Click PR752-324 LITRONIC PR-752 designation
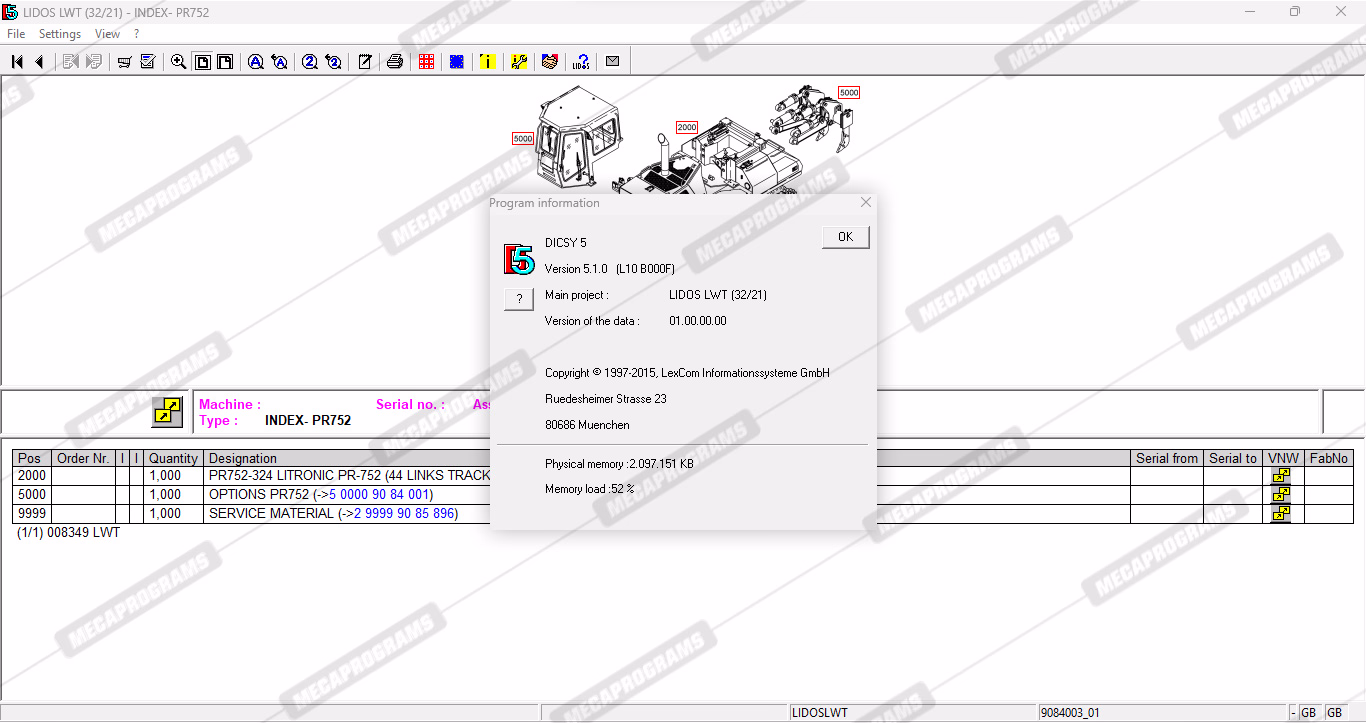 point(349,476)
